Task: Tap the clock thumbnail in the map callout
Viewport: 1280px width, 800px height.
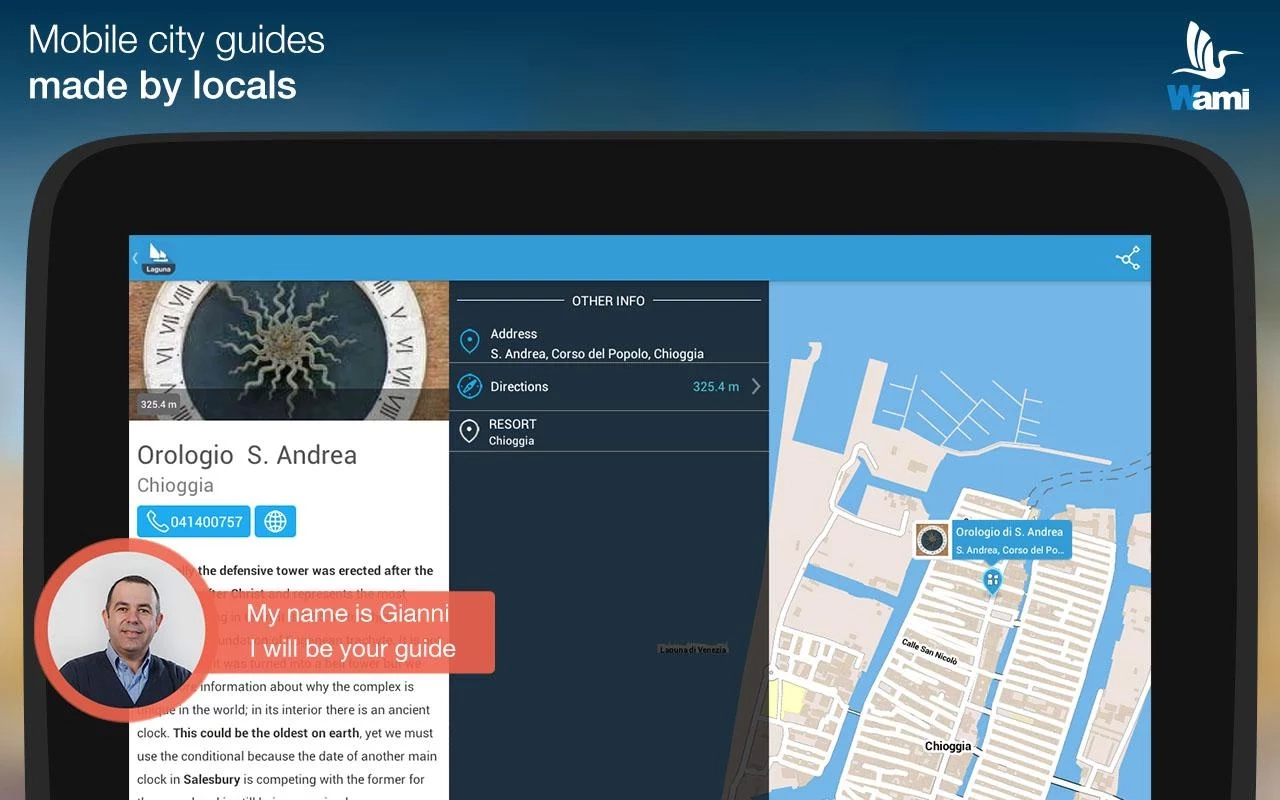Action: click(x=932, y=540)
